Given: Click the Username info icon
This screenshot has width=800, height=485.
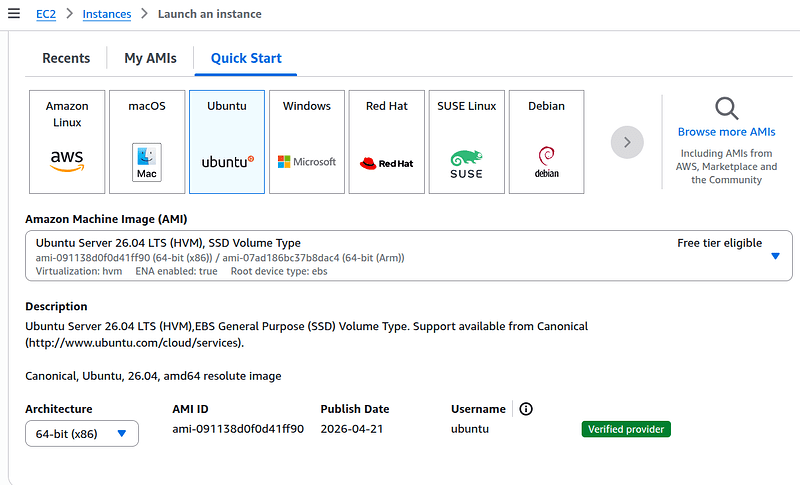Looking at the screenshot, I should [526, 409].
